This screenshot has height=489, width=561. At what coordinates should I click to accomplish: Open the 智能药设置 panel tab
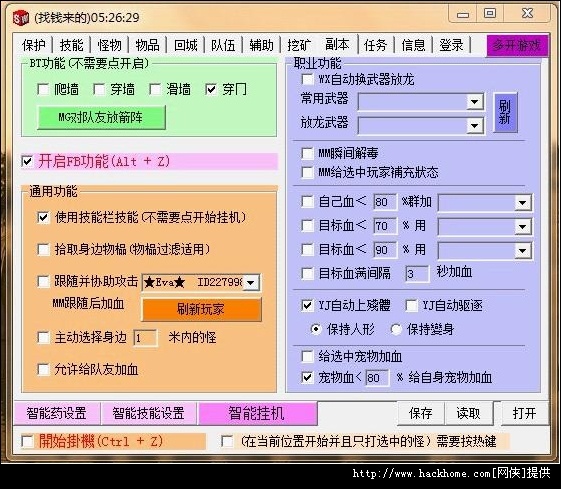coord(57,414)
